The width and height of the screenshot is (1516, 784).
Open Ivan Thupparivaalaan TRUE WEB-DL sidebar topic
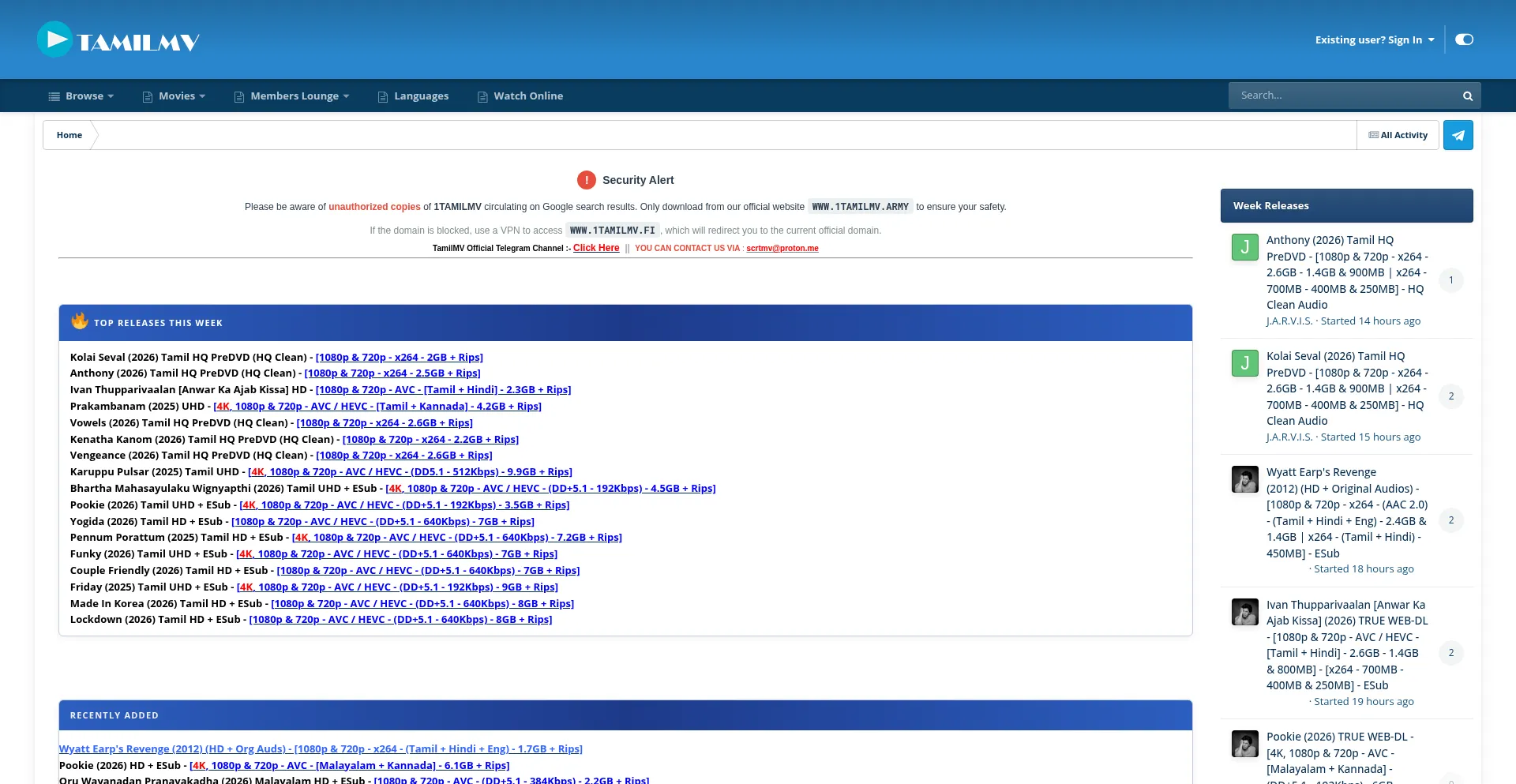click(1347, 645)
